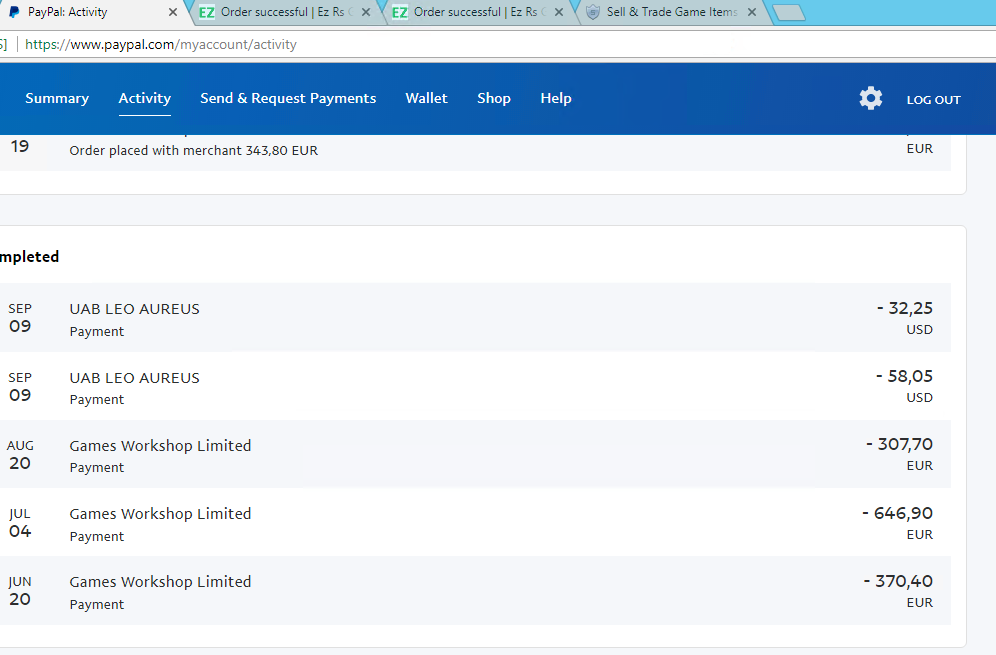Open Shop in PayPal navigation
The width and height of the screenshot is (996, 655).
pos(494,98)
